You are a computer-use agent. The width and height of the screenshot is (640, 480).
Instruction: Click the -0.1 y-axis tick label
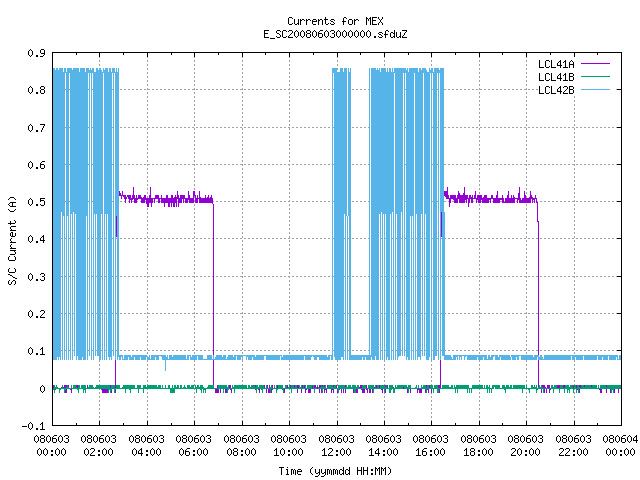click(x=33, y=427)
